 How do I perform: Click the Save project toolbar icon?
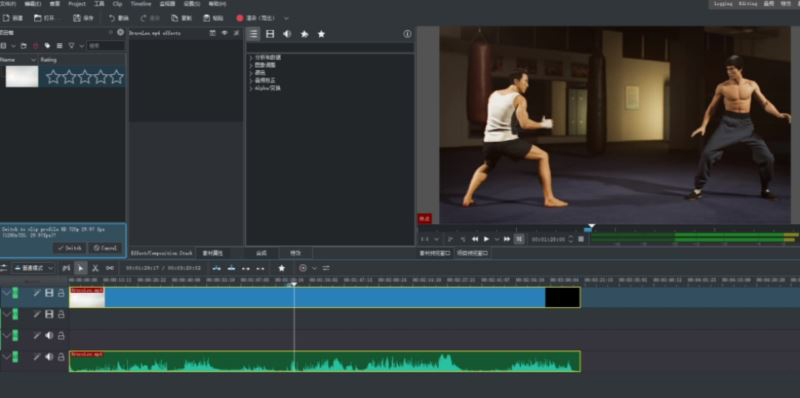[x=77, y=18]
